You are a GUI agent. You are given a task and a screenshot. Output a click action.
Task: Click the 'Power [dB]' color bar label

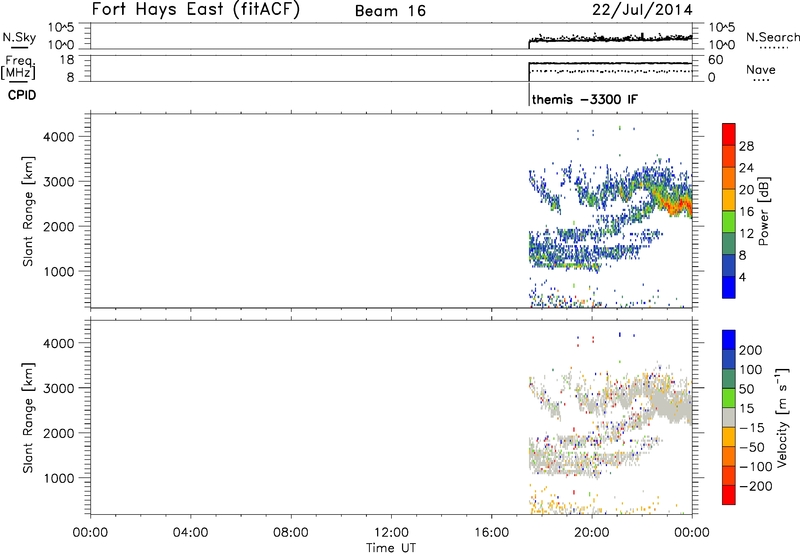pos(763,211)
